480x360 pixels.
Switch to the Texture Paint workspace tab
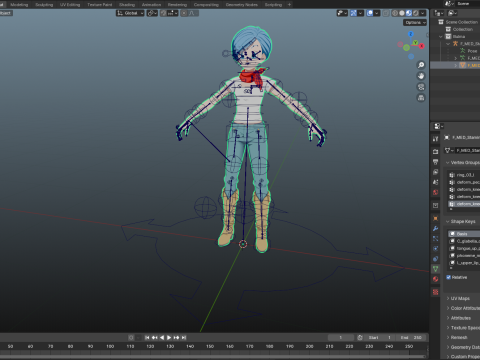pos(100,5)
